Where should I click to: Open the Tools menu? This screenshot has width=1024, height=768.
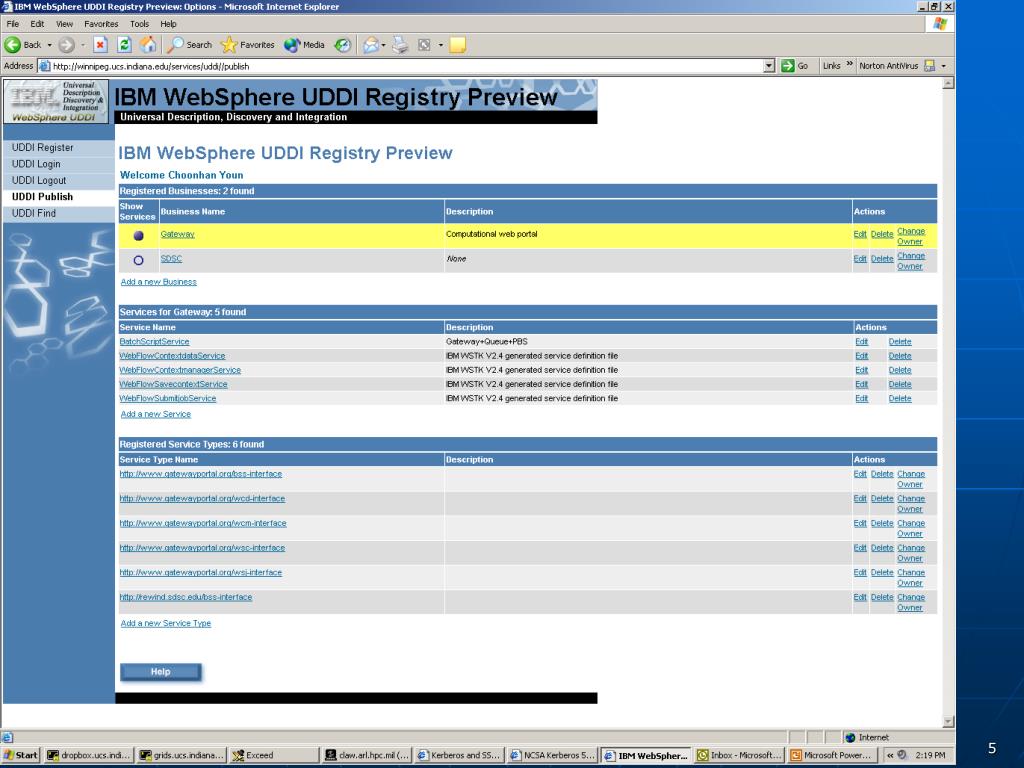tap(139, 24)
